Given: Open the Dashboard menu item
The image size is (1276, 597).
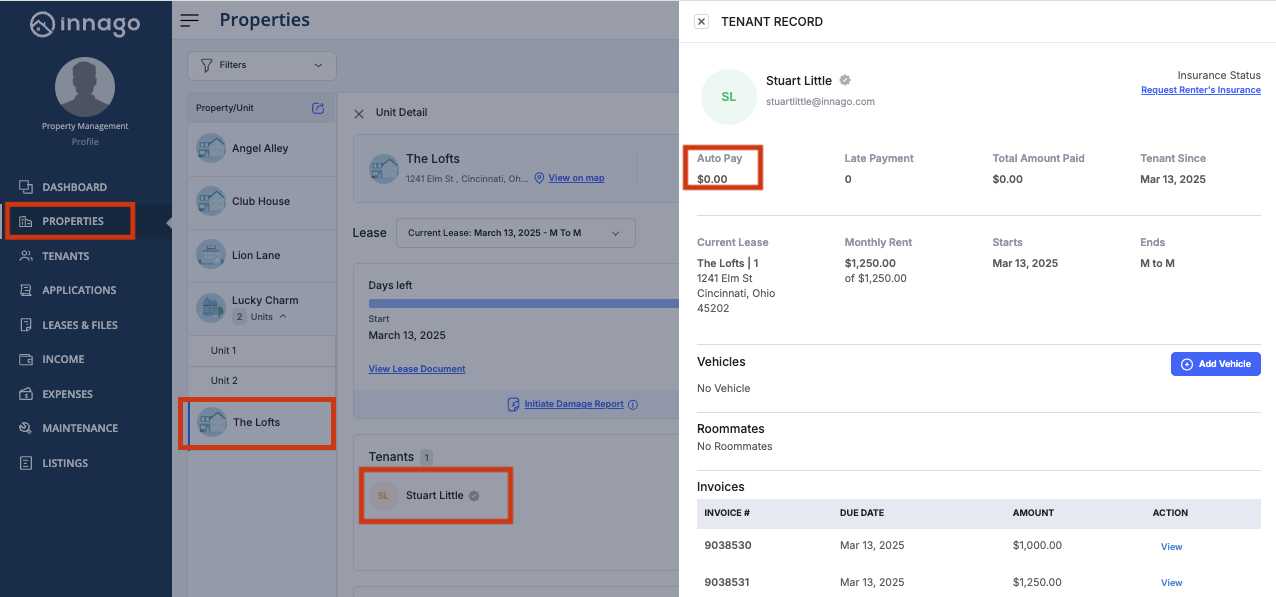Looking at the screenshot, I should click(x=74, y=187).
